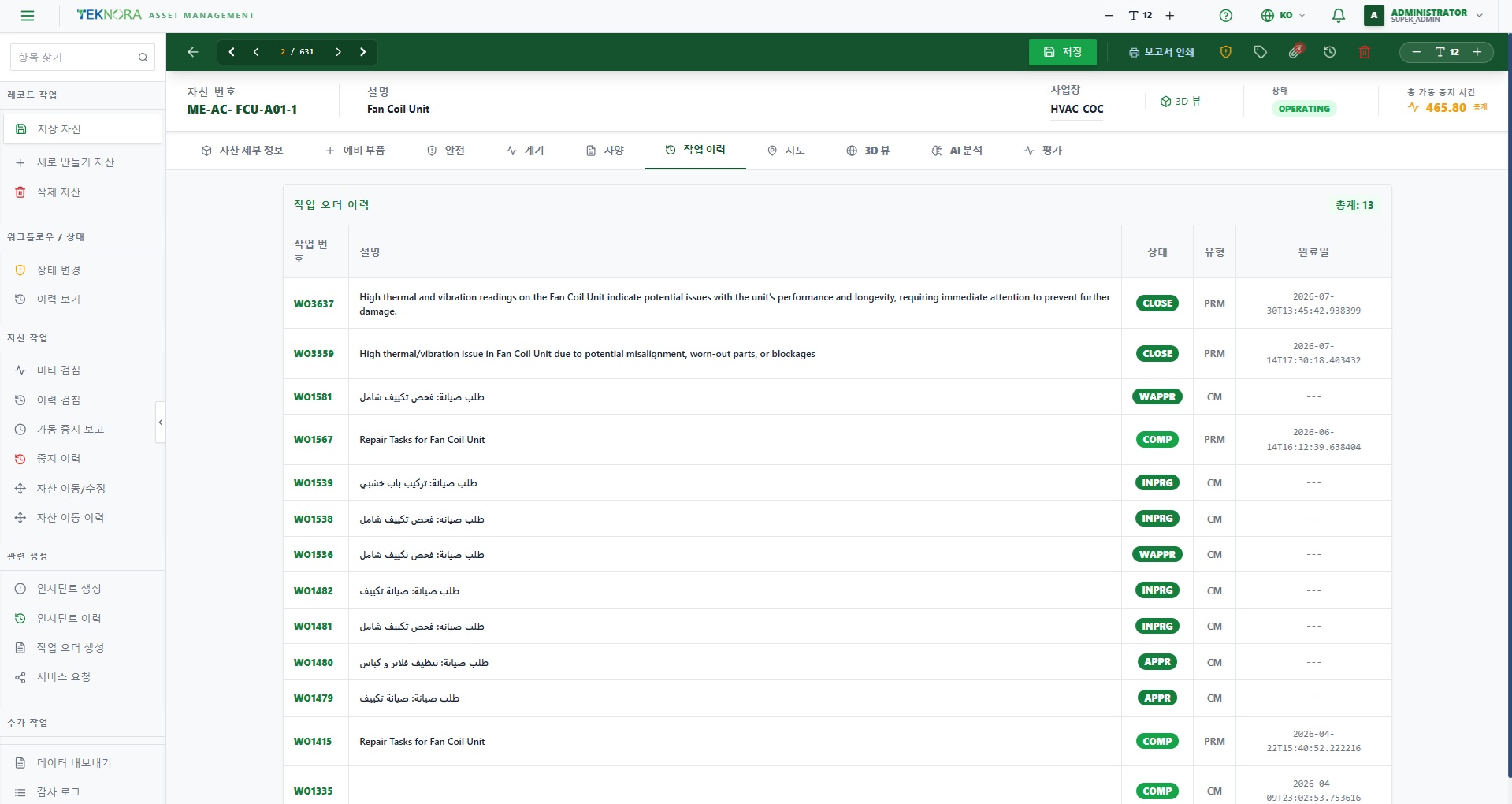
Task: Open attachments paperclip icon
Action: coord(1295,52)
